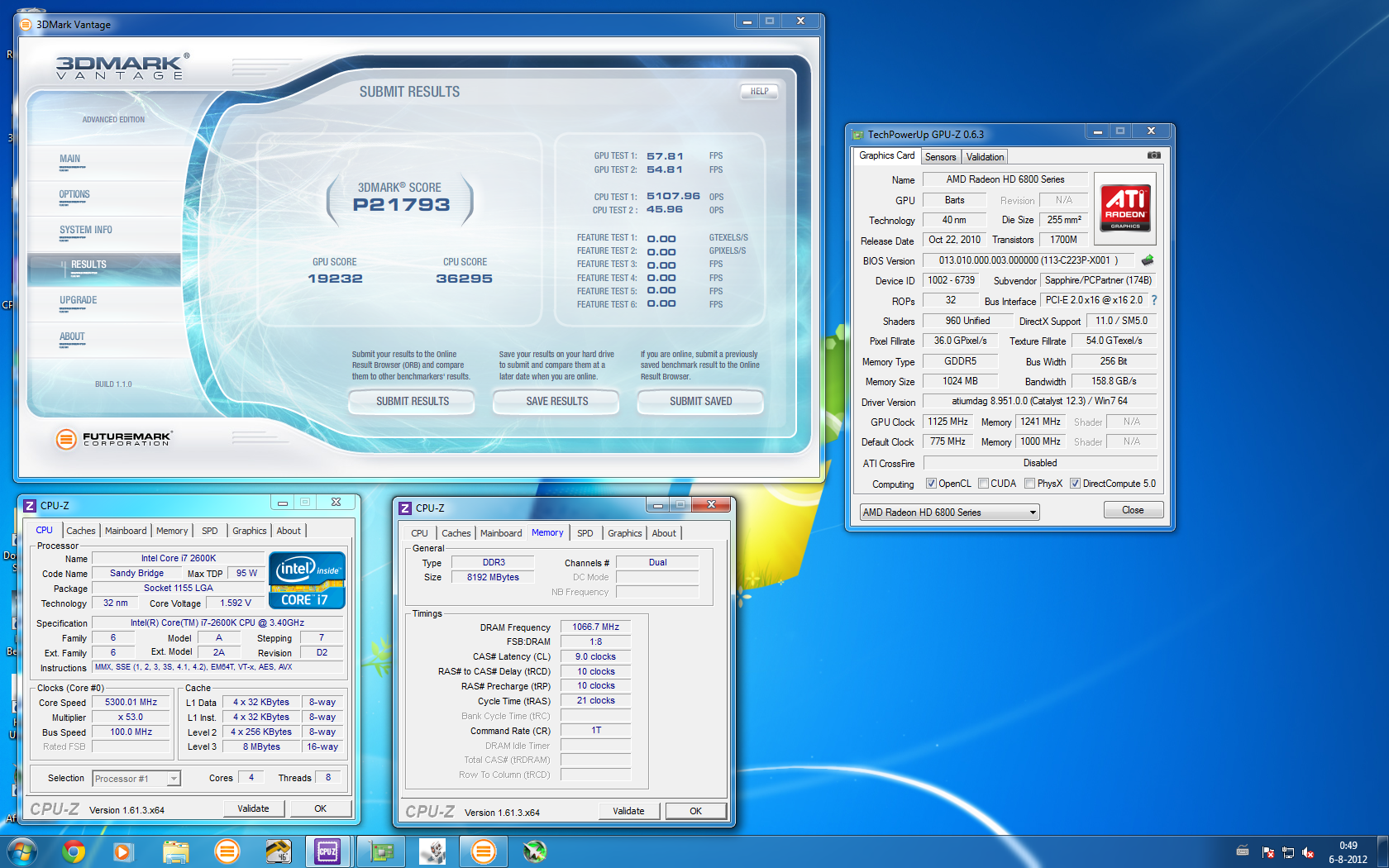Open Windows Explorer folder icon in taskbar
This screenshot has width=1389, height=868.
tap(175, 851)
